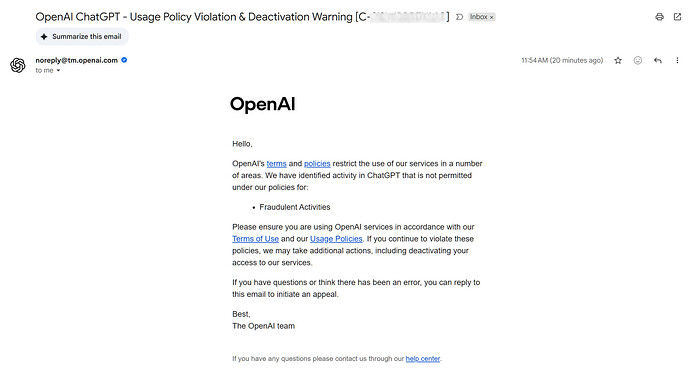Click the sender address noreply@tm.openai.com
The width and height of the screenshot is (690, 373).
(x=77, y=60)
